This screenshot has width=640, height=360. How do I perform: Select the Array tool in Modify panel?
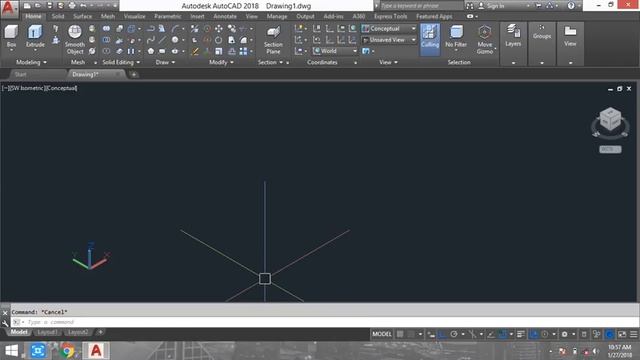[x=243, y=51]
